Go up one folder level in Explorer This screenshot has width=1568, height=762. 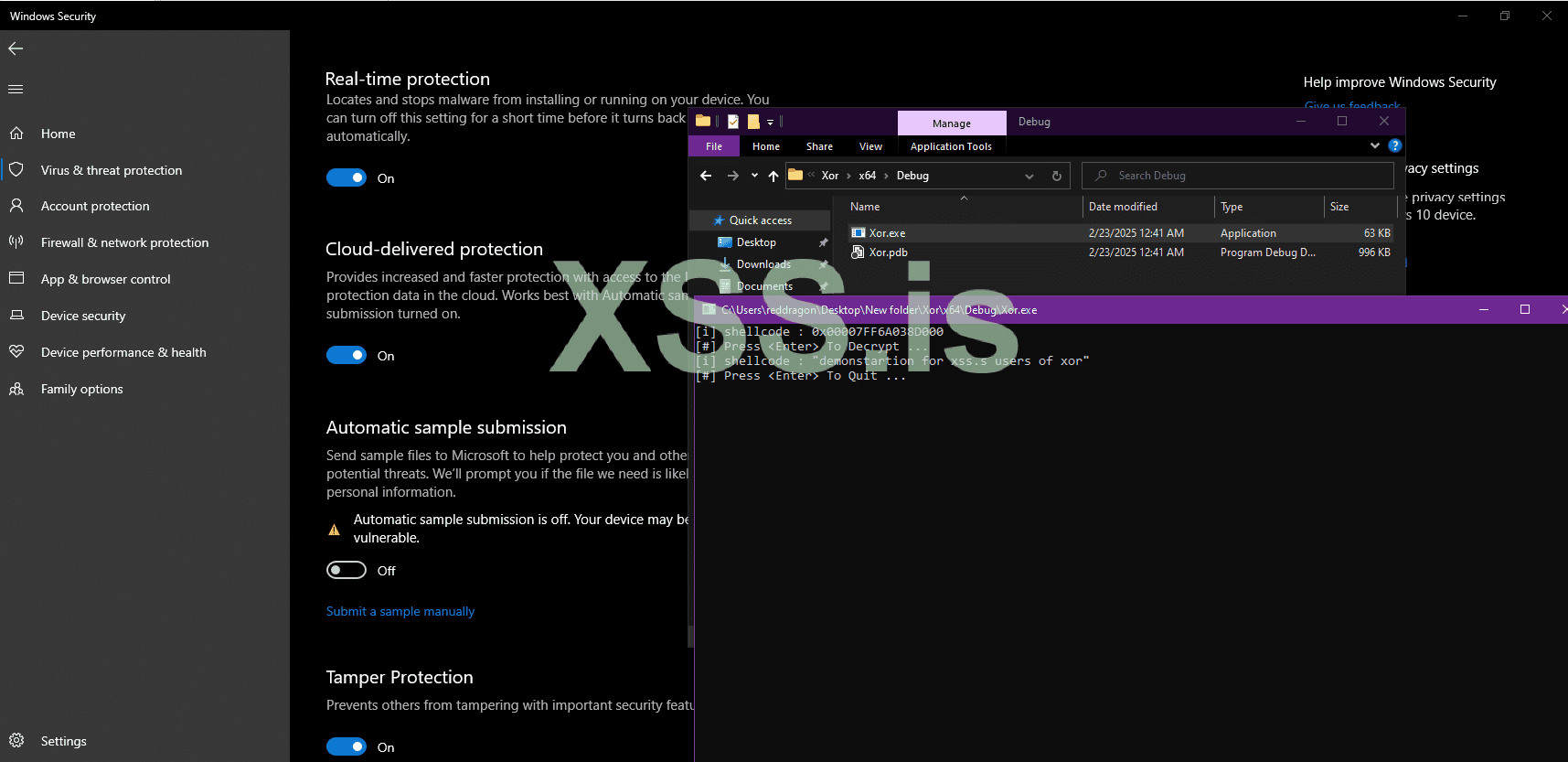pos(773,176)
